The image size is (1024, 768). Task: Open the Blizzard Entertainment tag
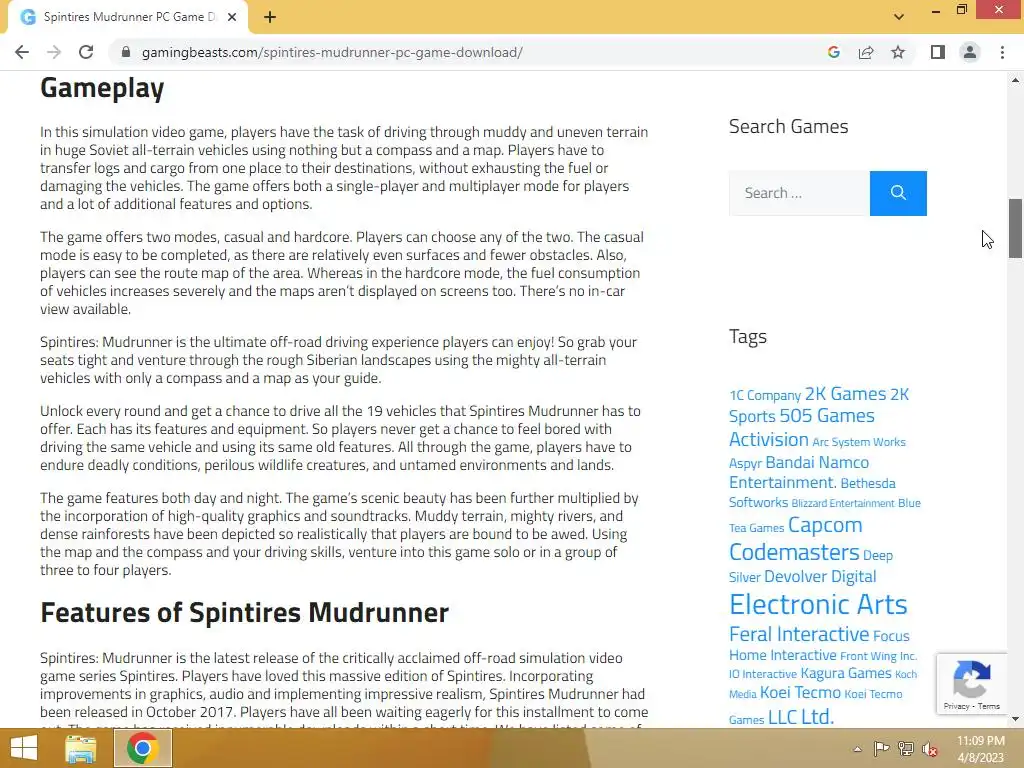point(842,504)
